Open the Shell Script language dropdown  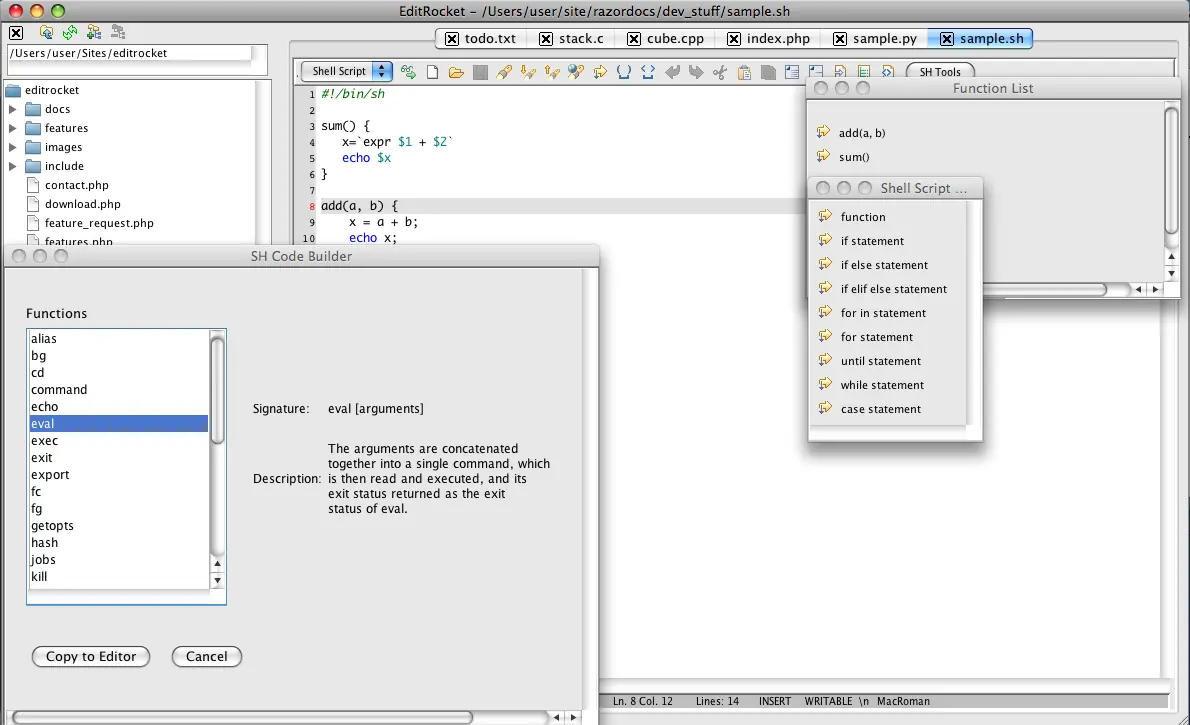point(347,71)
